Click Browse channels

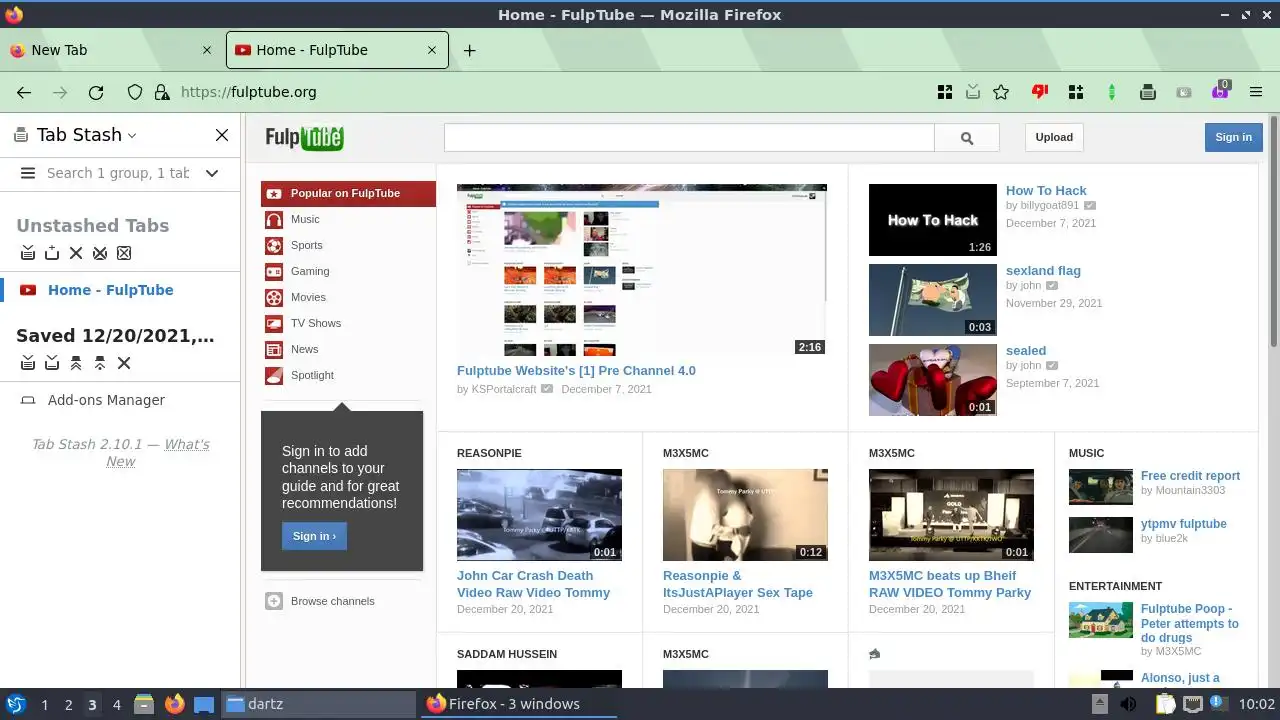[x=332, y=601]
